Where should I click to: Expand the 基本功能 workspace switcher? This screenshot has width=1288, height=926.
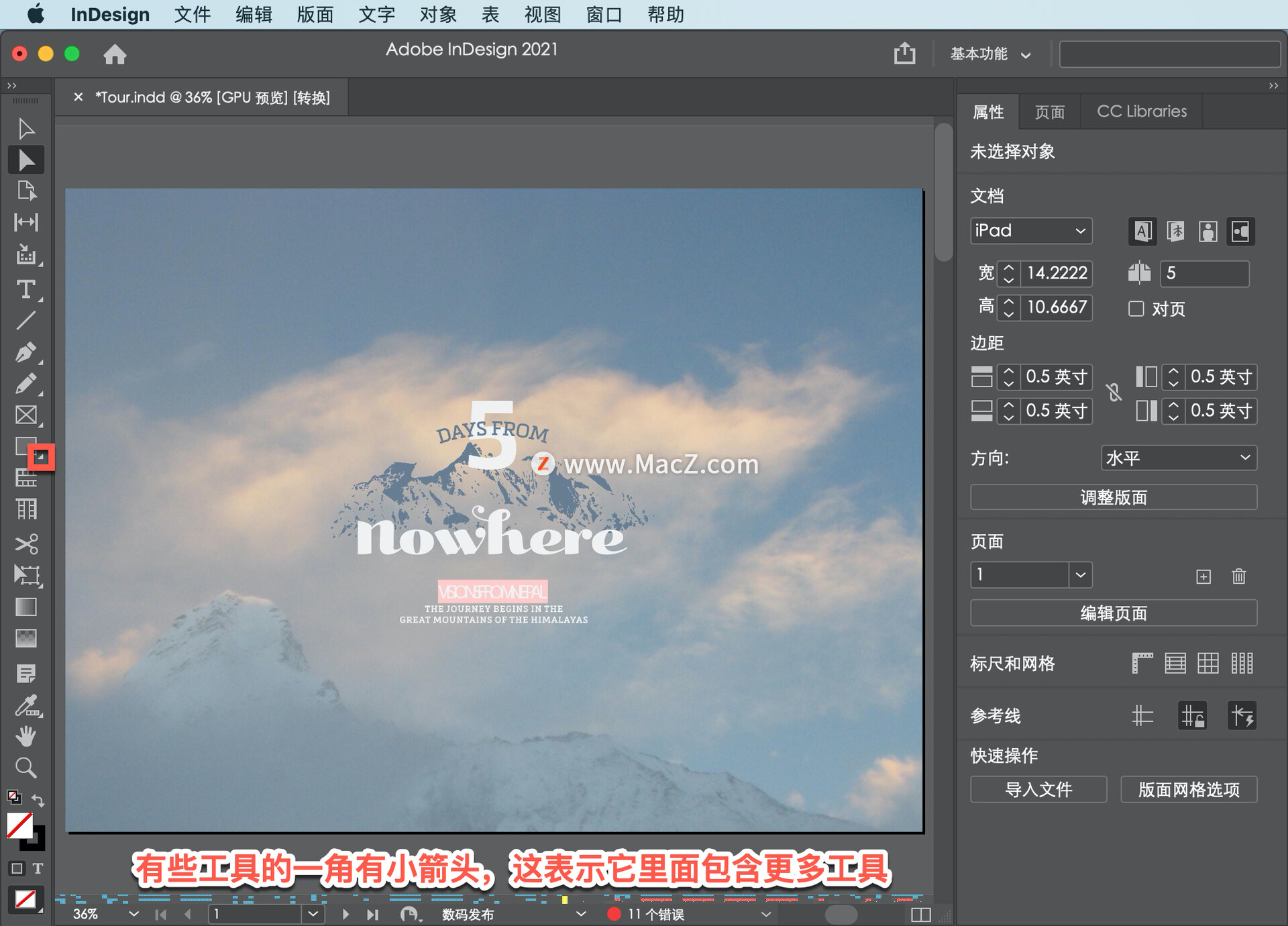pyautogui.click(x=990, y=54)
